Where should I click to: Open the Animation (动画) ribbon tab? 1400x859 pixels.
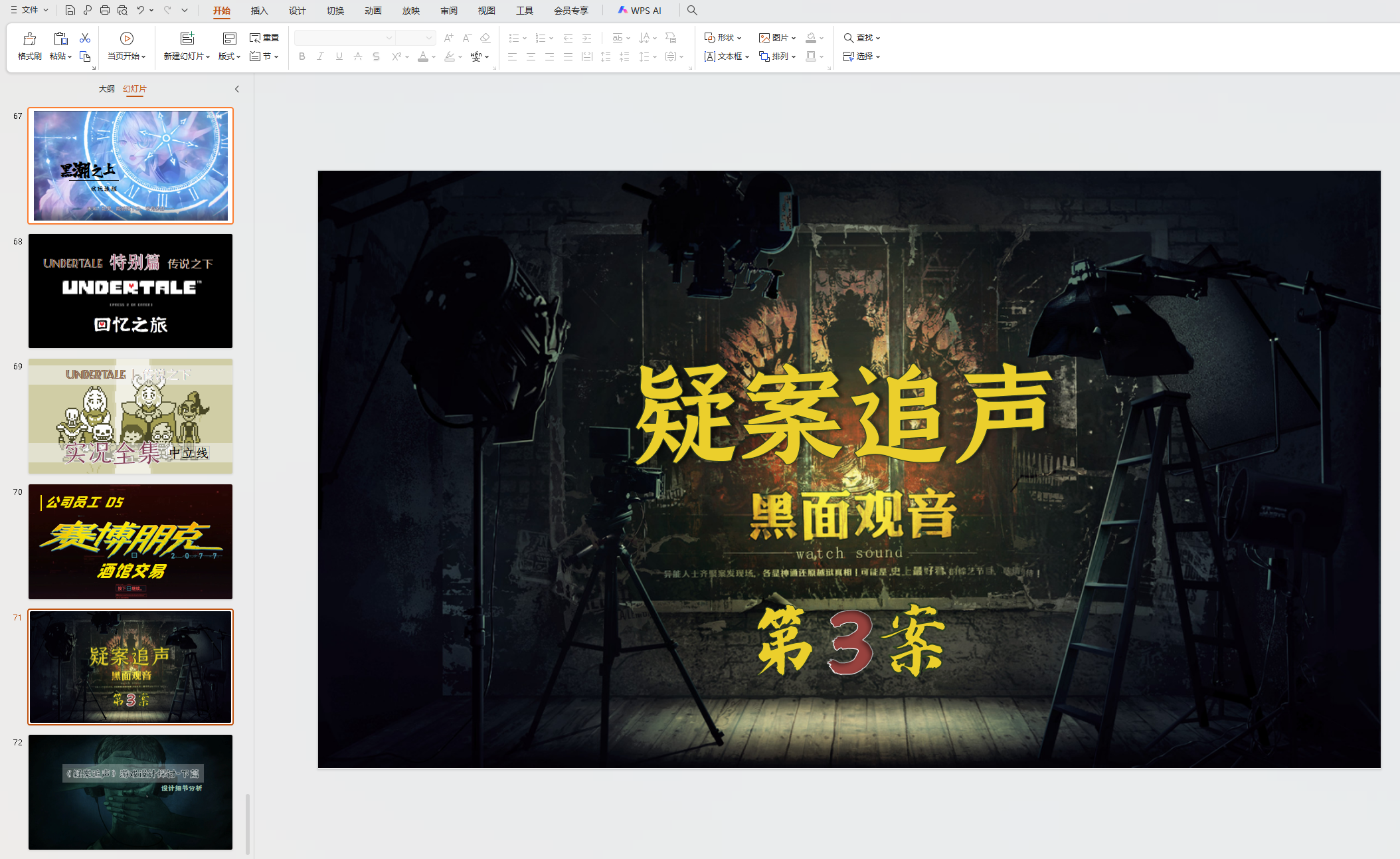click(x=373, y=11)
